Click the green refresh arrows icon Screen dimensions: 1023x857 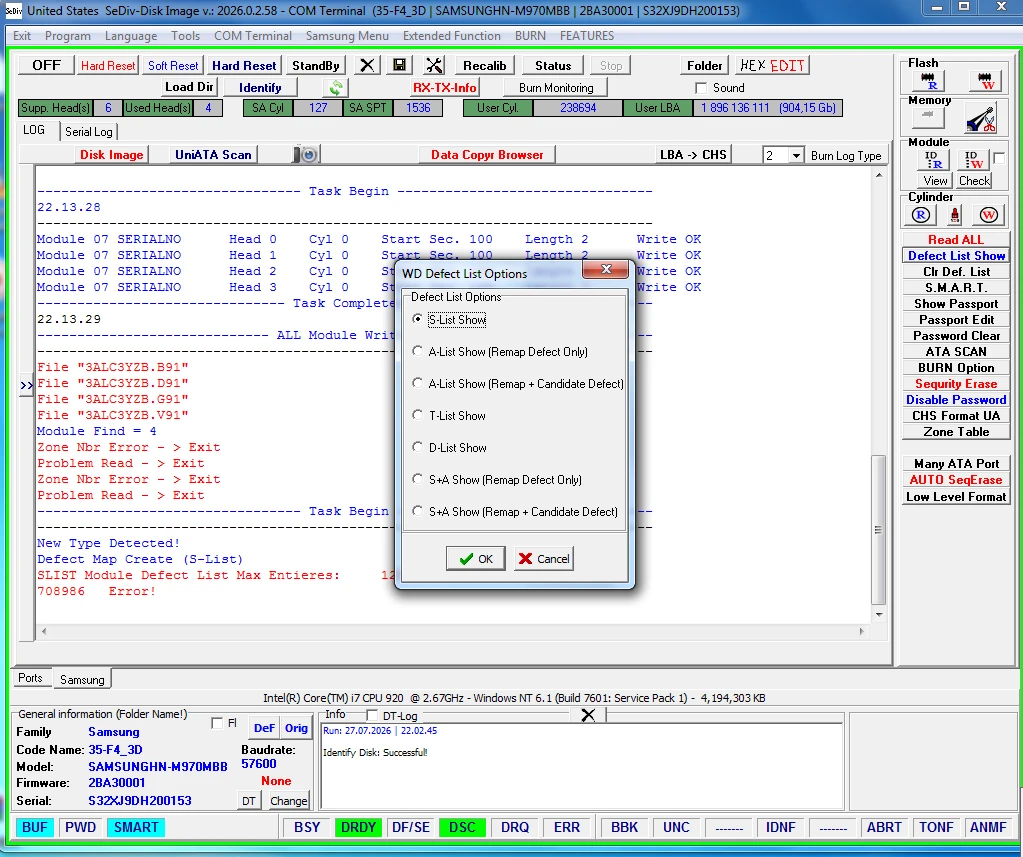click(x=335, y=87)
